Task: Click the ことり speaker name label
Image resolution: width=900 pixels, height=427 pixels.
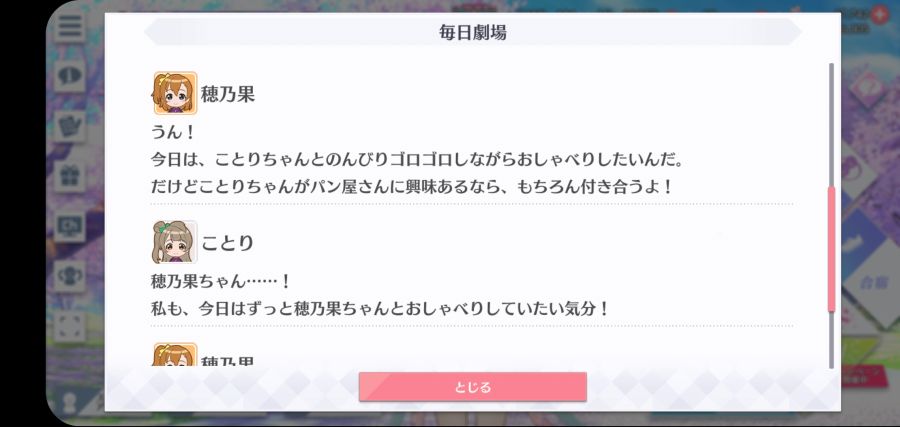Action: [x=227, y=243]
